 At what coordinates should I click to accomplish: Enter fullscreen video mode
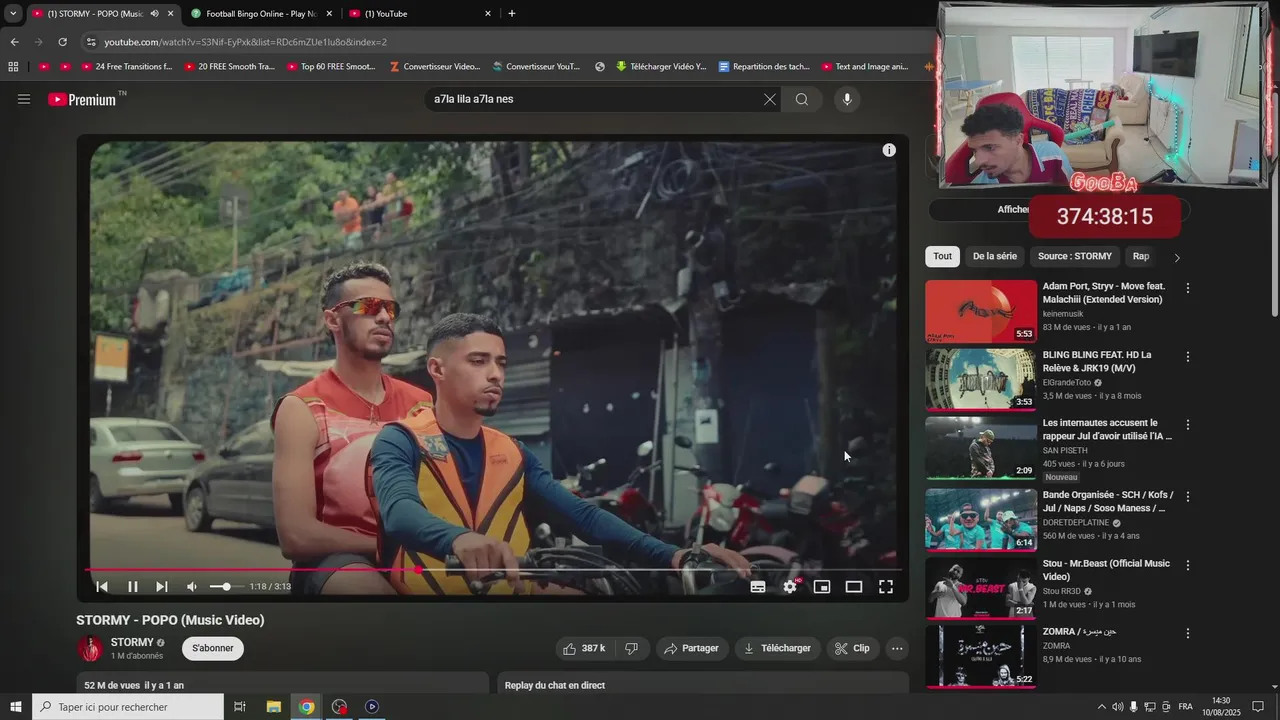click(886, 587)
